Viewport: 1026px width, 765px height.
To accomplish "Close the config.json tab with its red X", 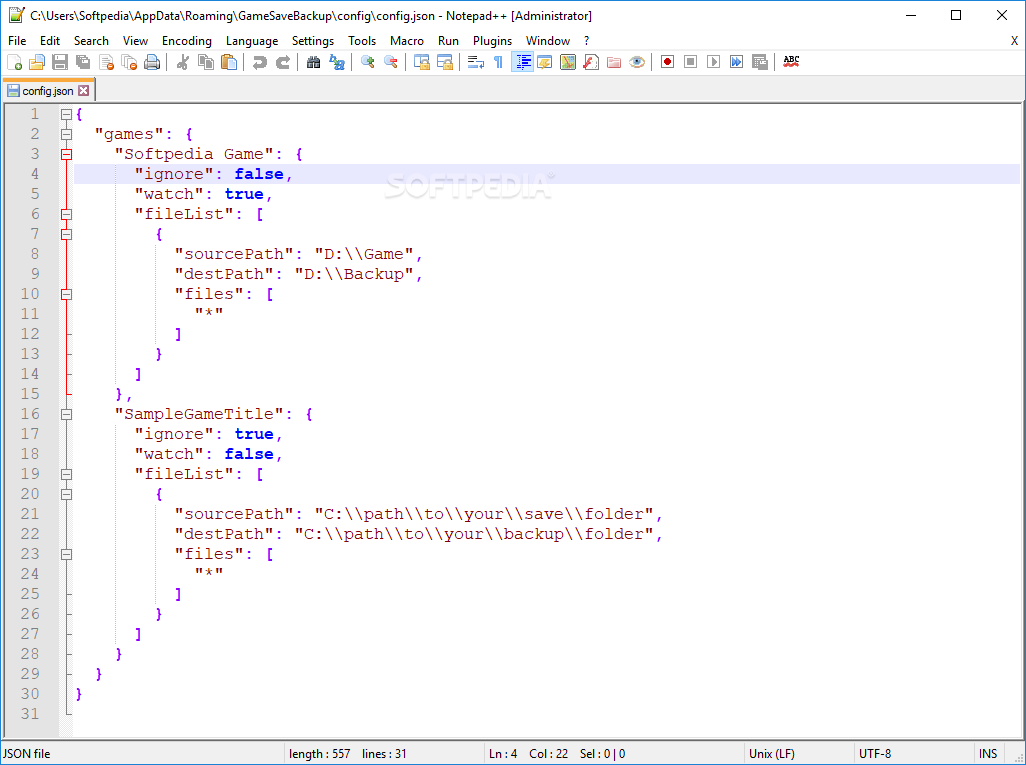I will point(84,91).
